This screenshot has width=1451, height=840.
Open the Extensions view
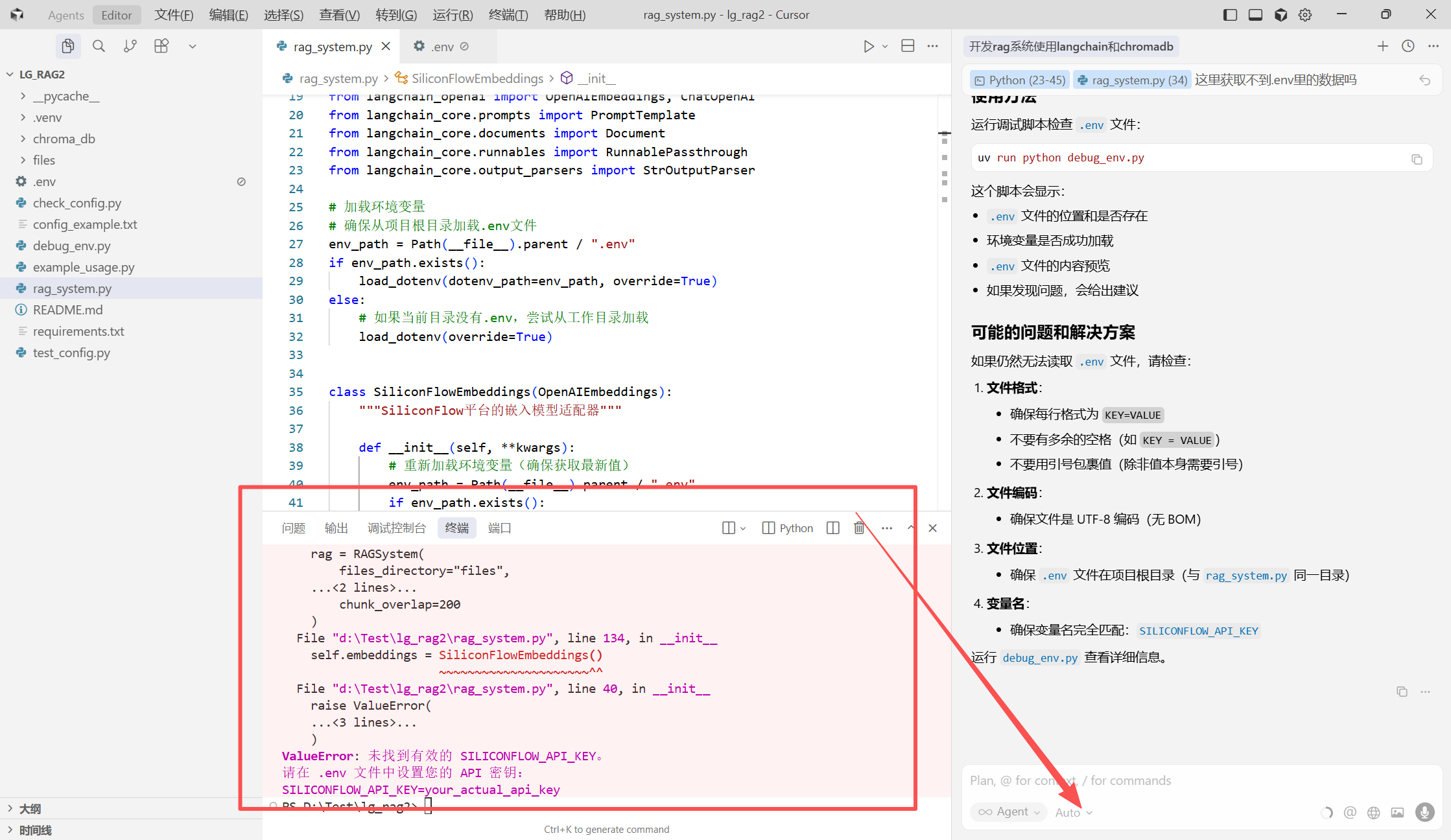tap(161, 46)
